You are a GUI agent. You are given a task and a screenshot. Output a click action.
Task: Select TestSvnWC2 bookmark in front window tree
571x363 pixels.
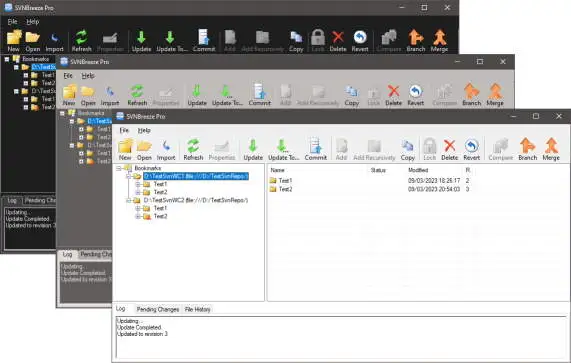(x=196, y=200)
